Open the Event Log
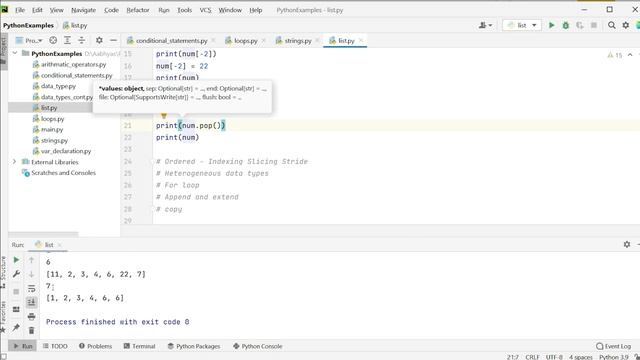Viewport: 640px width, 360px height. (x=613, y=346)
